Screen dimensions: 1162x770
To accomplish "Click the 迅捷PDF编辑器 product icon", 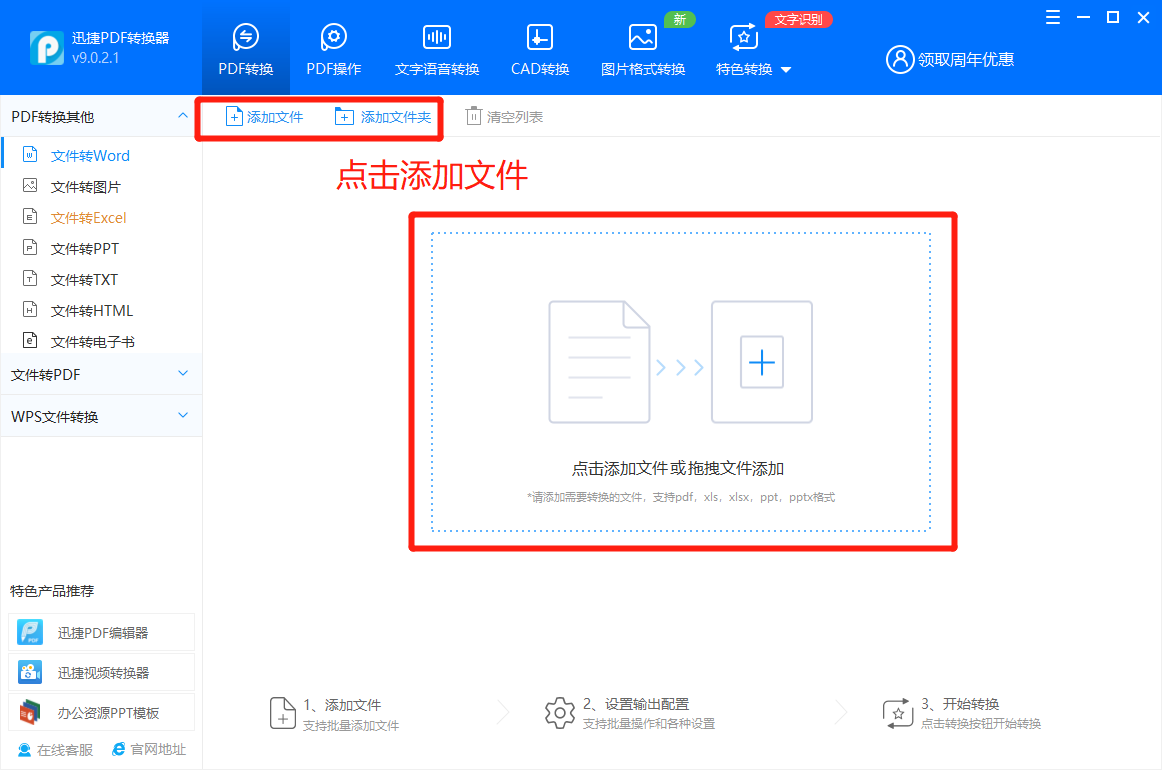I will point(30,632).
